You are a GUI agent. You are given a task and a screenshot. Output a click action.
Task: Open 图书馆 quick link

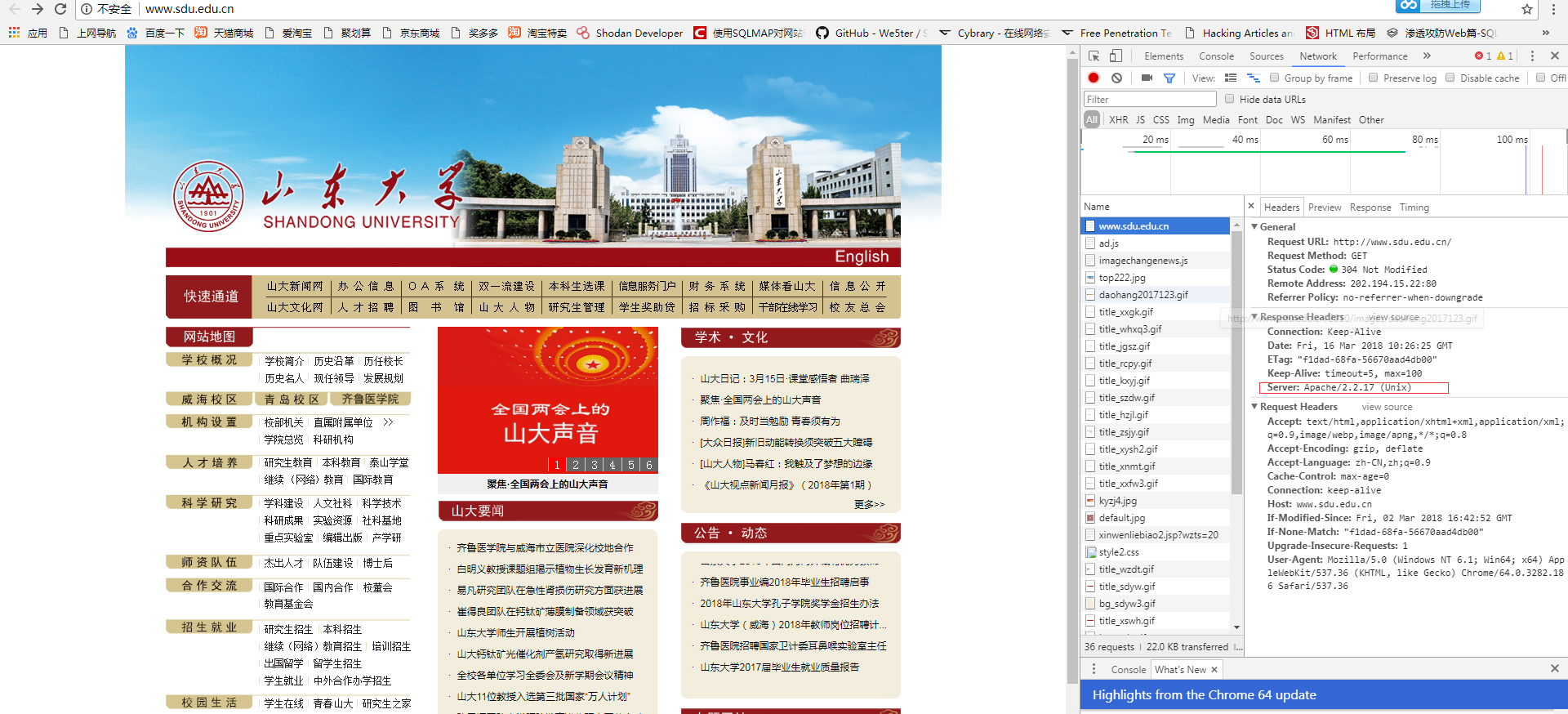[x=435, y=307]
